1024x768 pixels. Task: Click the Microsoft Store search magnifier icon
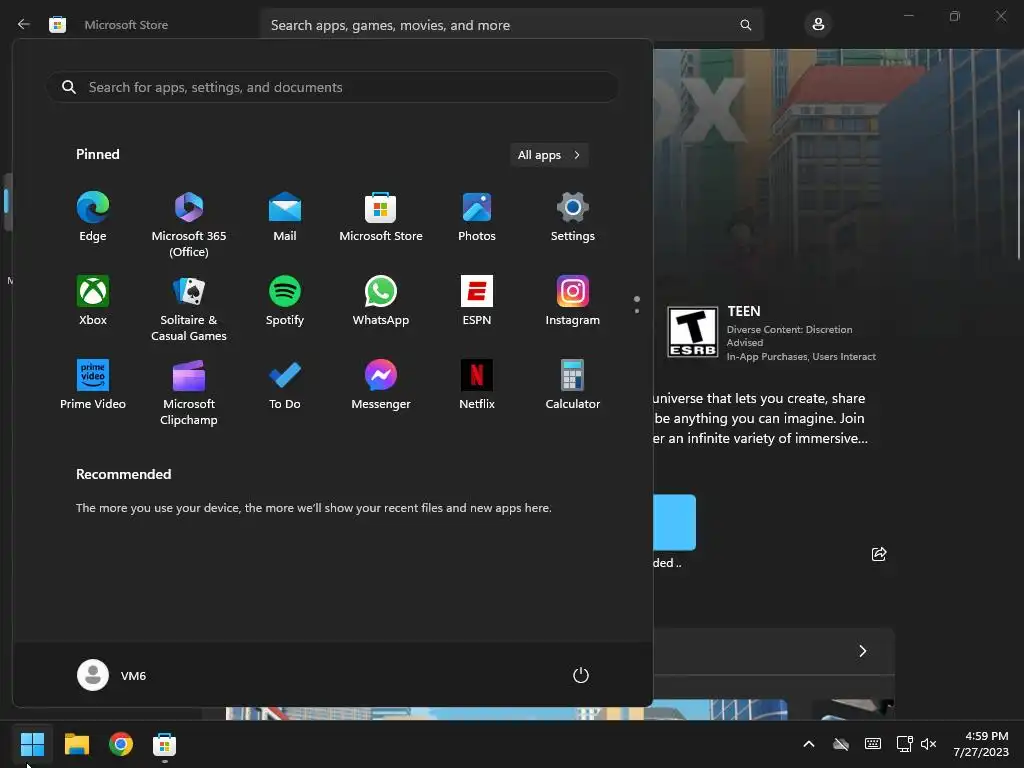click(x=745, y=25)
